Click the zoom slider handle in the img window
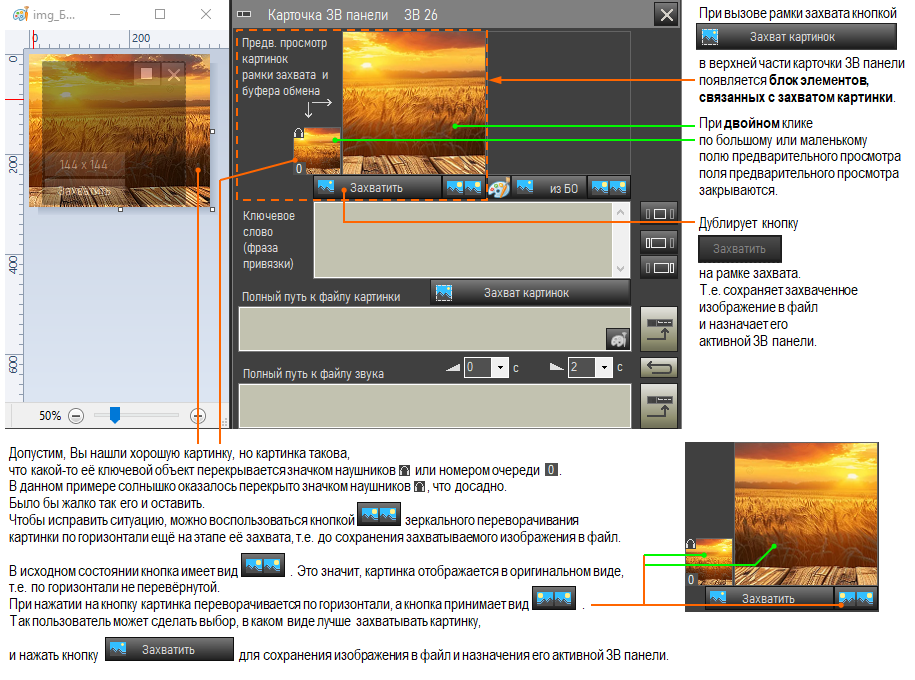Viewport: 915px width, 680px height. coord(115,415)
